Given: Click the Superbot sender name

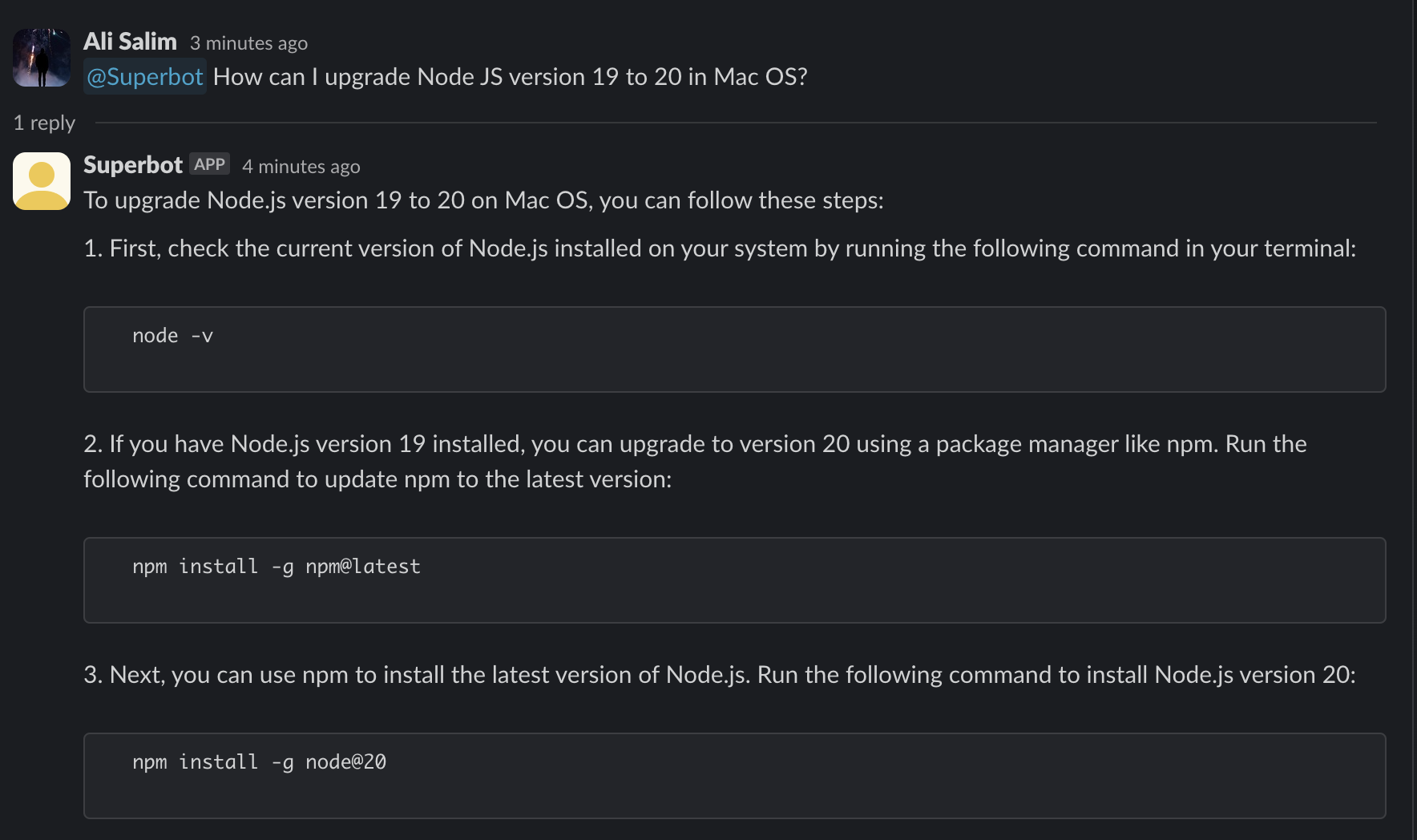Looking at the screenshot, I should coord(133,165).
